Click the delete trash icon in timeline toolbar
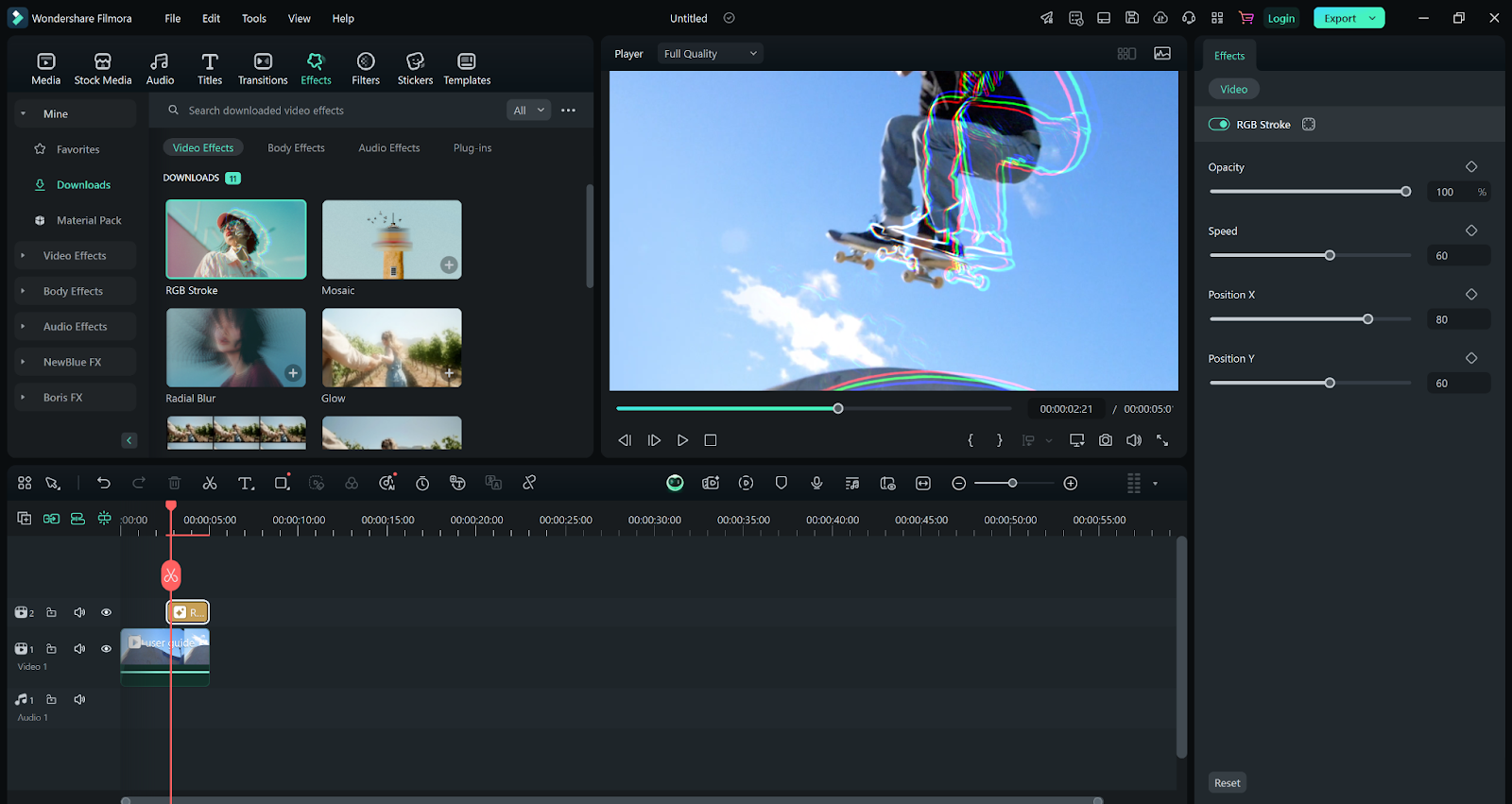This screenshot has width=1512, height=804. (x=174, y=483)
